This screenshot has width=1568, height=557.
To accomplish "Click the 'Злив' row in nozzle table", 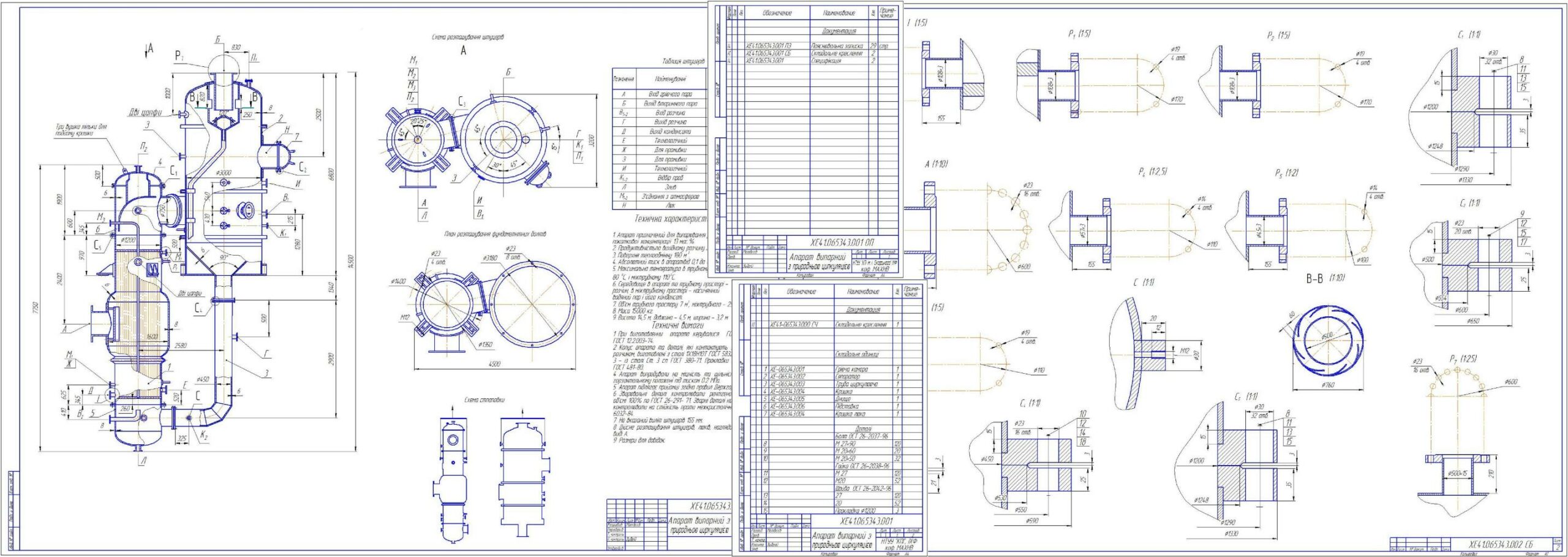I will pyautogui.click(x=659, y=186).
